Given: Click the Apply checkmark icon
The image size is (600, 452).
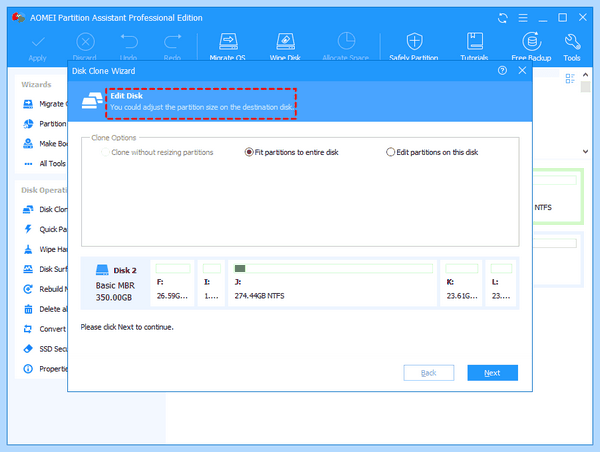Looking at the screenshot, I should (38, 42).
